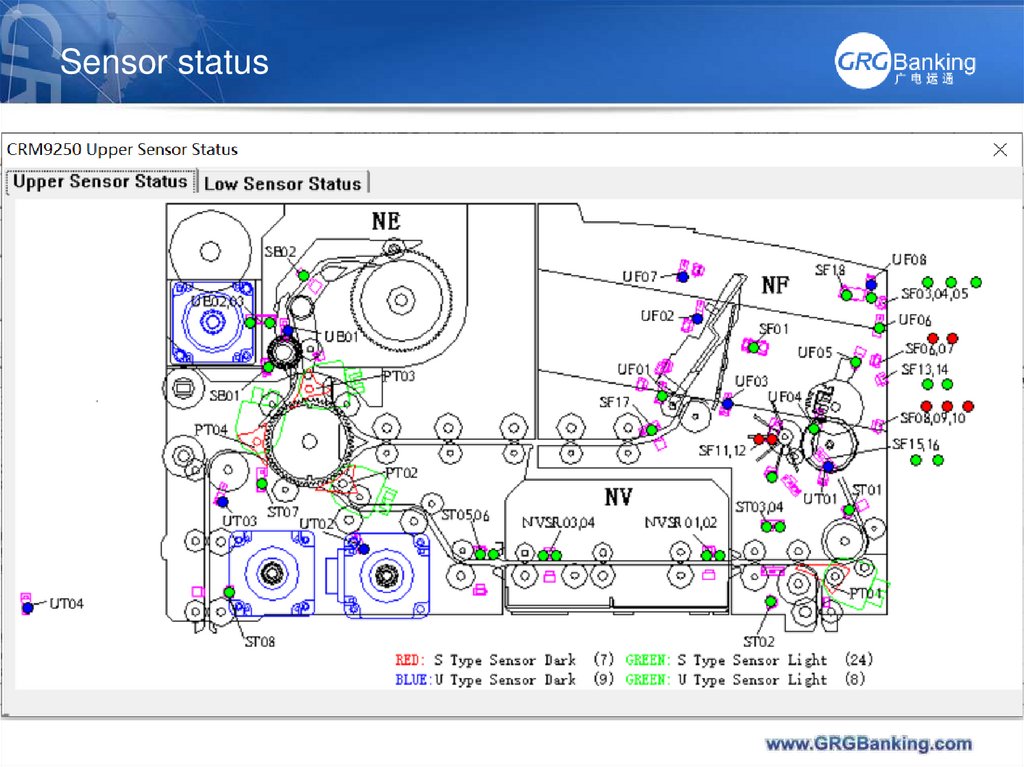Toggle the blue UT01 sensor indicator
This screenshot has height=767, width=1024.
tap(828, 466)
